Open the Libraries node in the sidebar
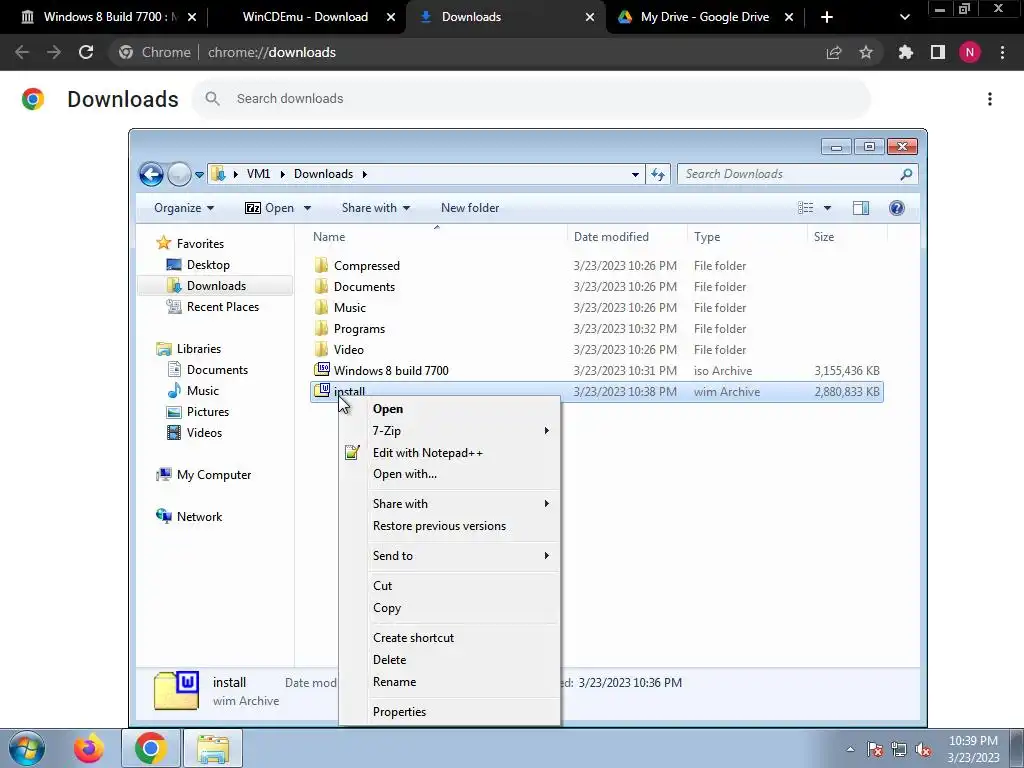The height and width of the screenshot is (768, 1024). point(199,348)
